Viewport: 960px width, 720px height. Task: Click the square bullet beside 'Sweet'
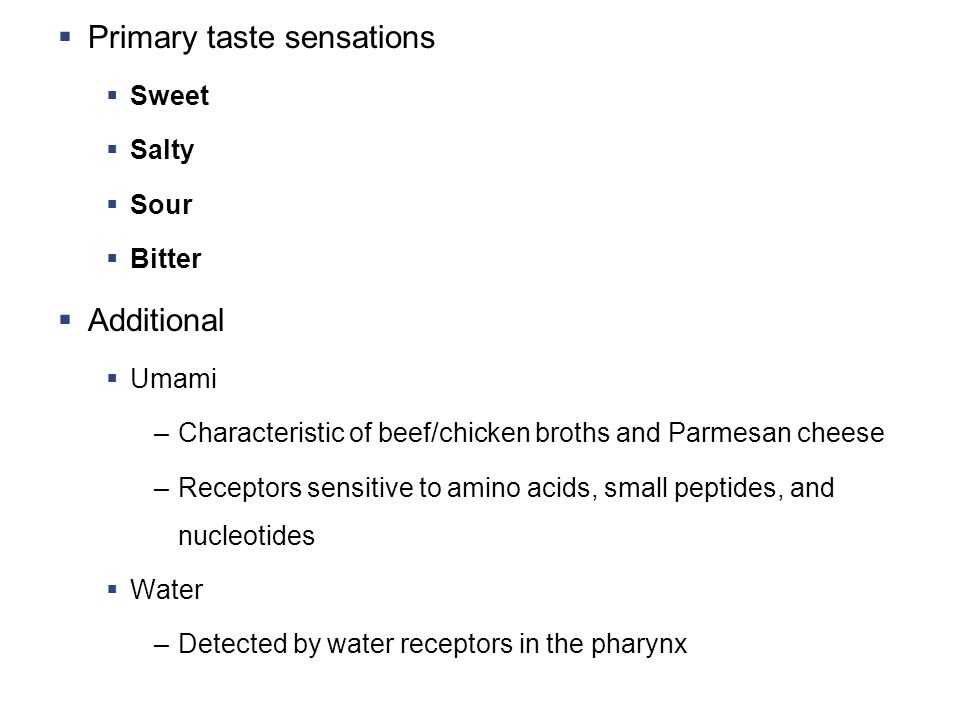[112, 95]
